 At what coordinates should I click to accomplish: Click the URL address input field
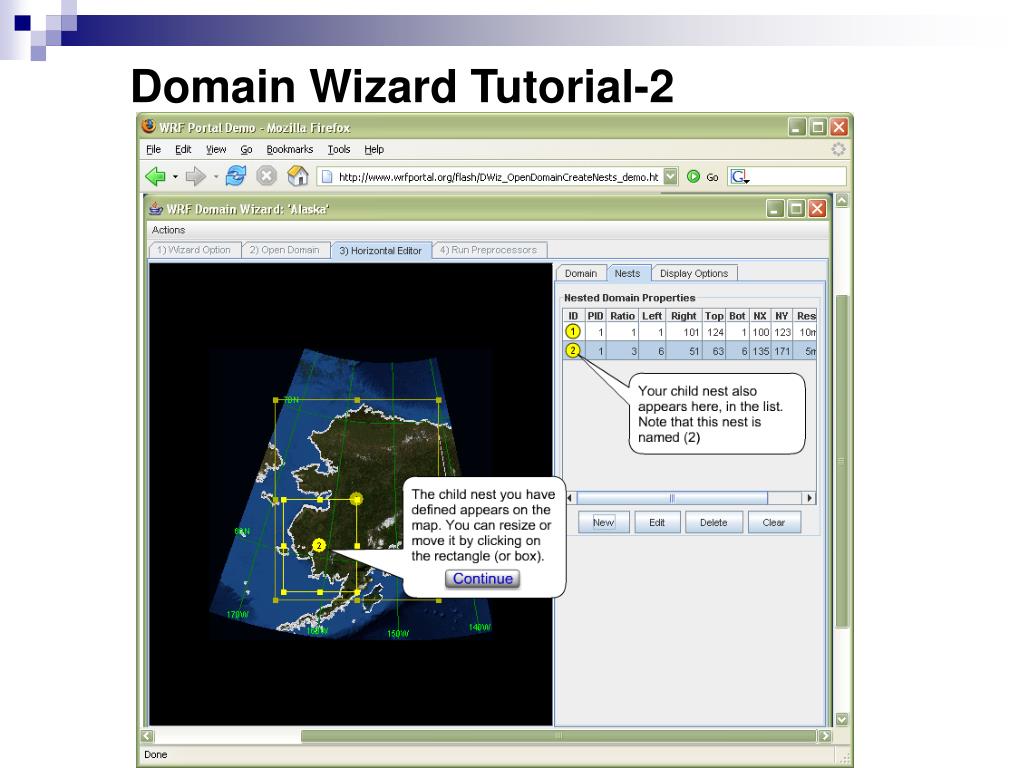click(498, 177)
